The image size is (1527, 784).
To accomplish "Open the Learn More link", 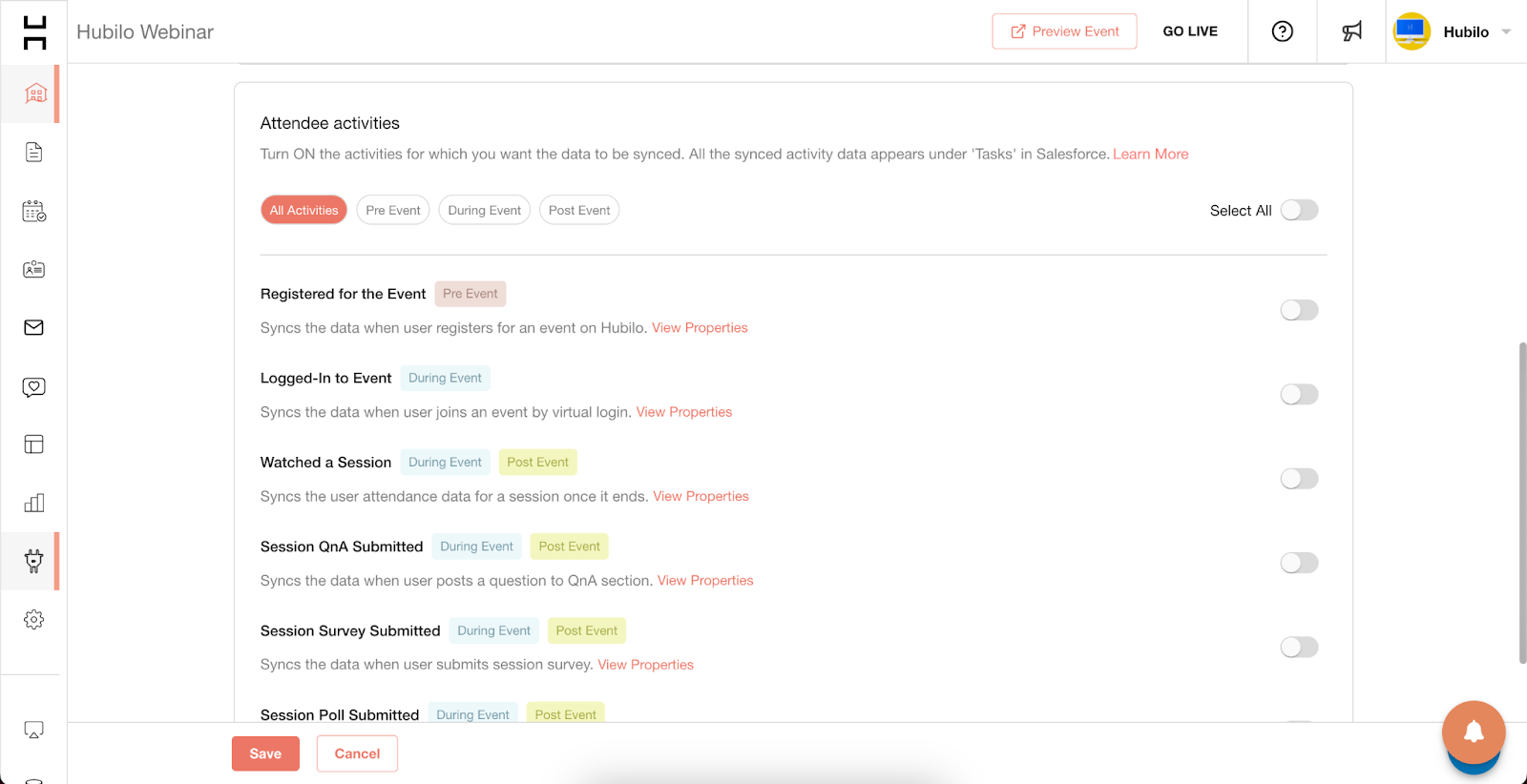I will [1150, 154].
